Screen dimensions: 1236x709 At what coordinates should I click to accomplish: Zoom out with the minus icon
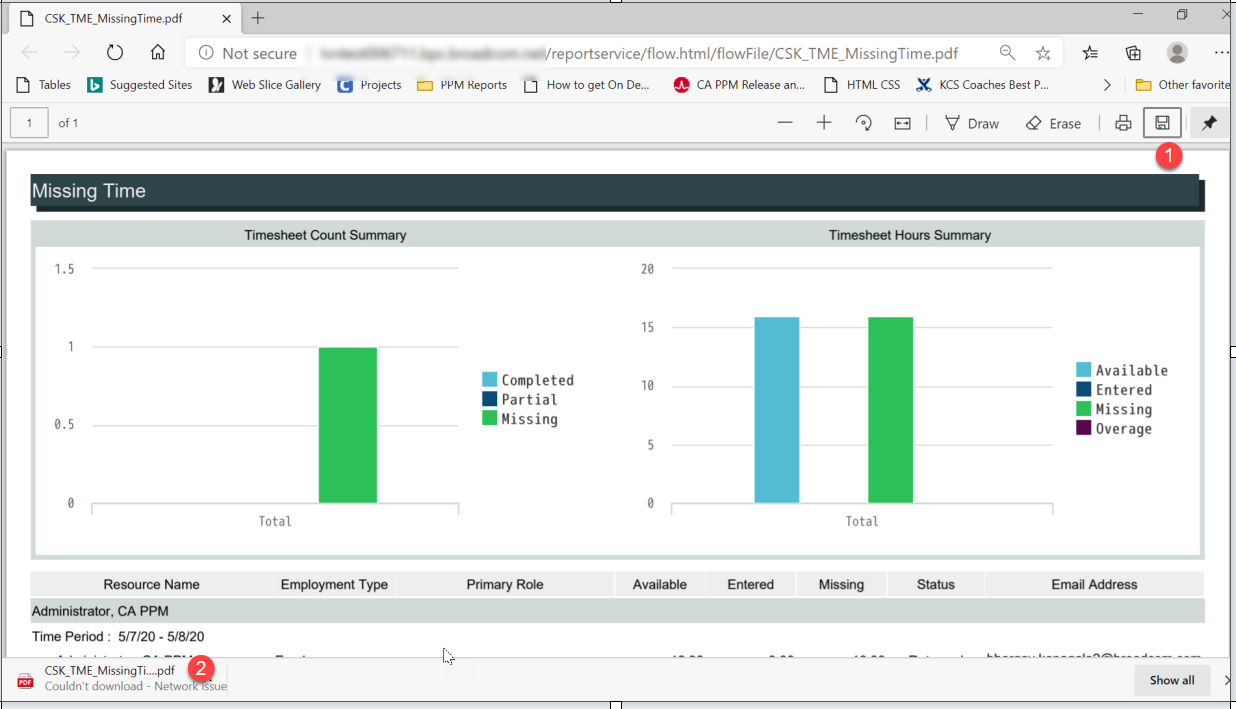point(785,123)
